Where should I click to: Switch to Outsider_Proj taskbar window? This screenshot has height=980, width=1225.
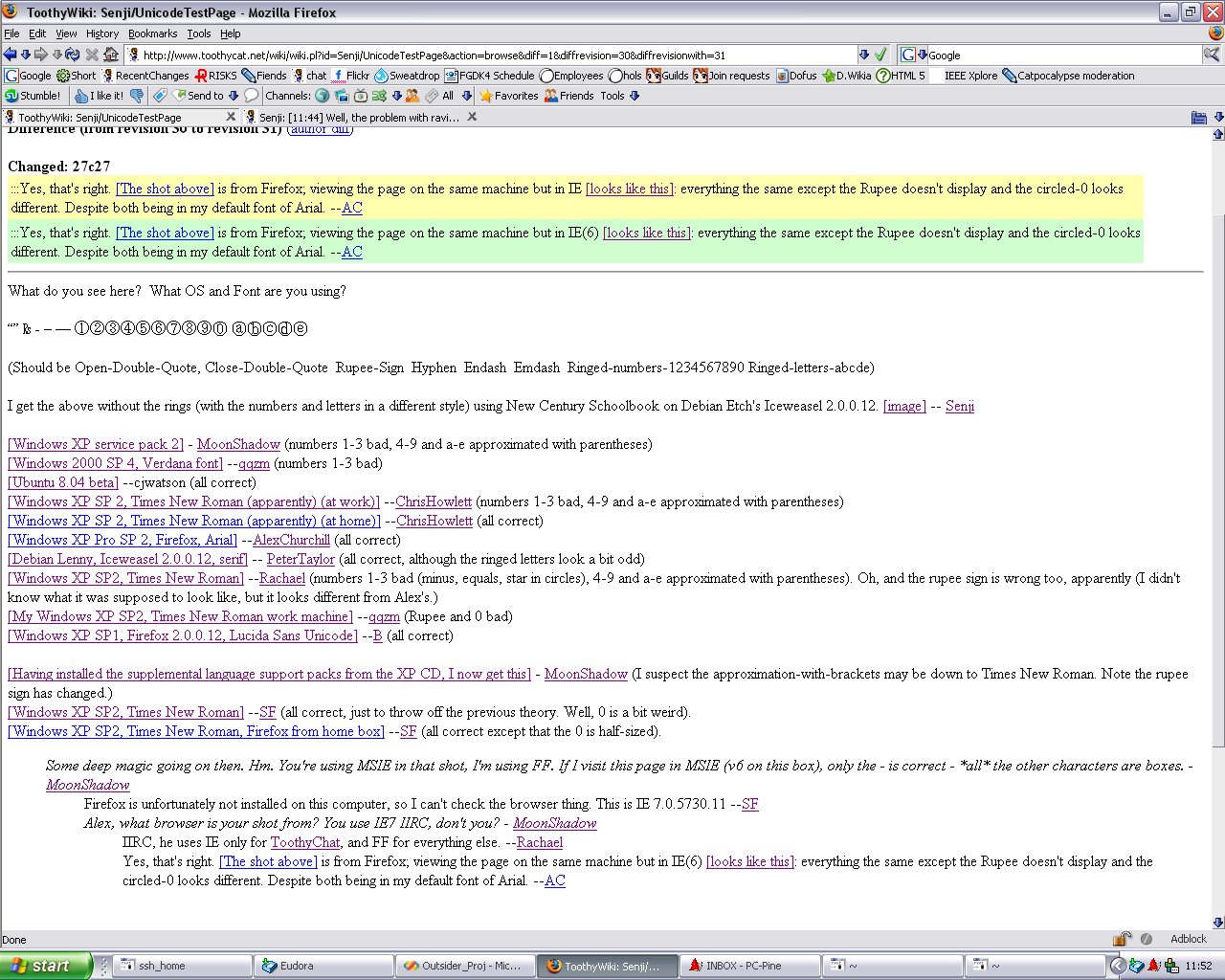coord(465,966)
